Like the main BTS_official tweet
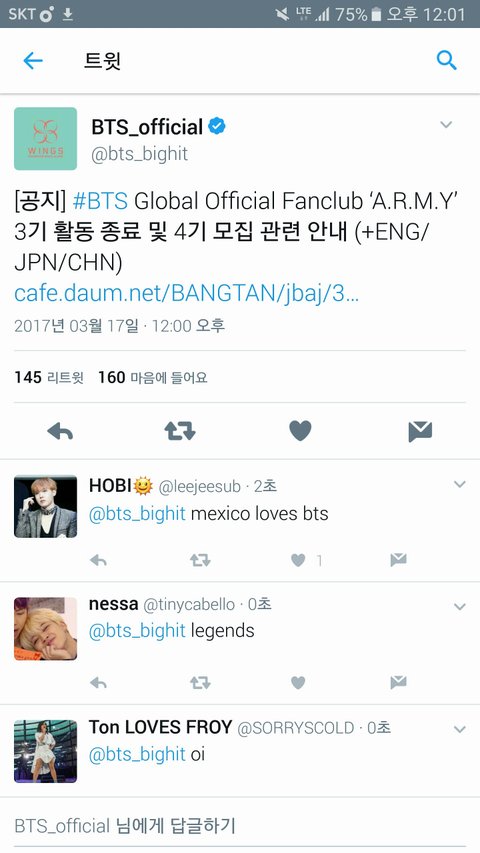This screenshot has width=480, height=853. click(300, 431)
